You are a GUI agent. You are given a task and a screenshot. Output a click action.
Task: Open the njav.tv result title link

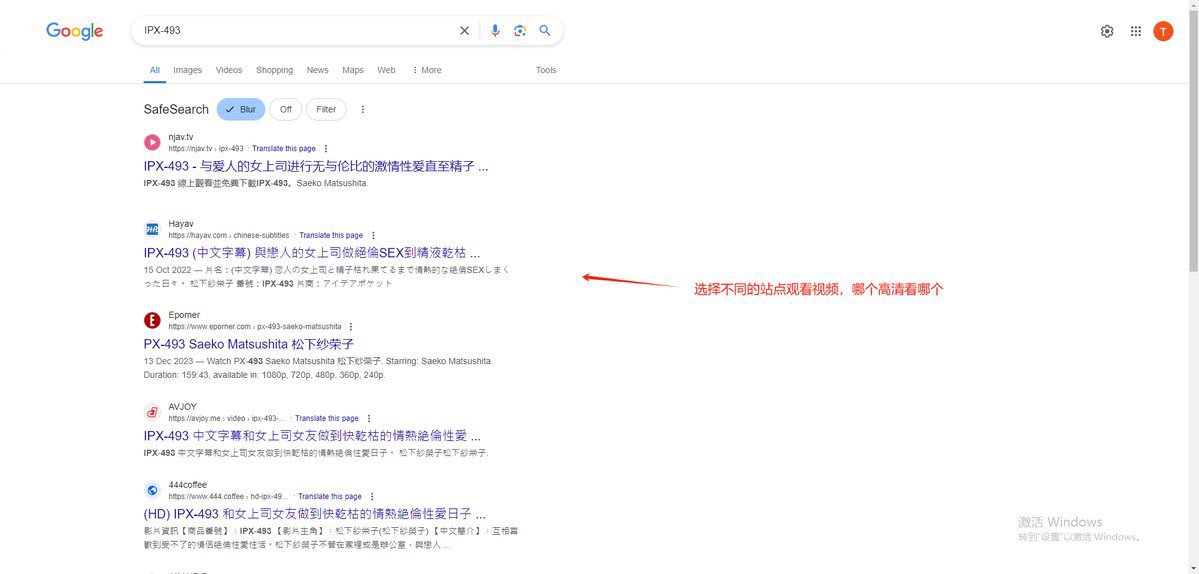coord(316,166)
